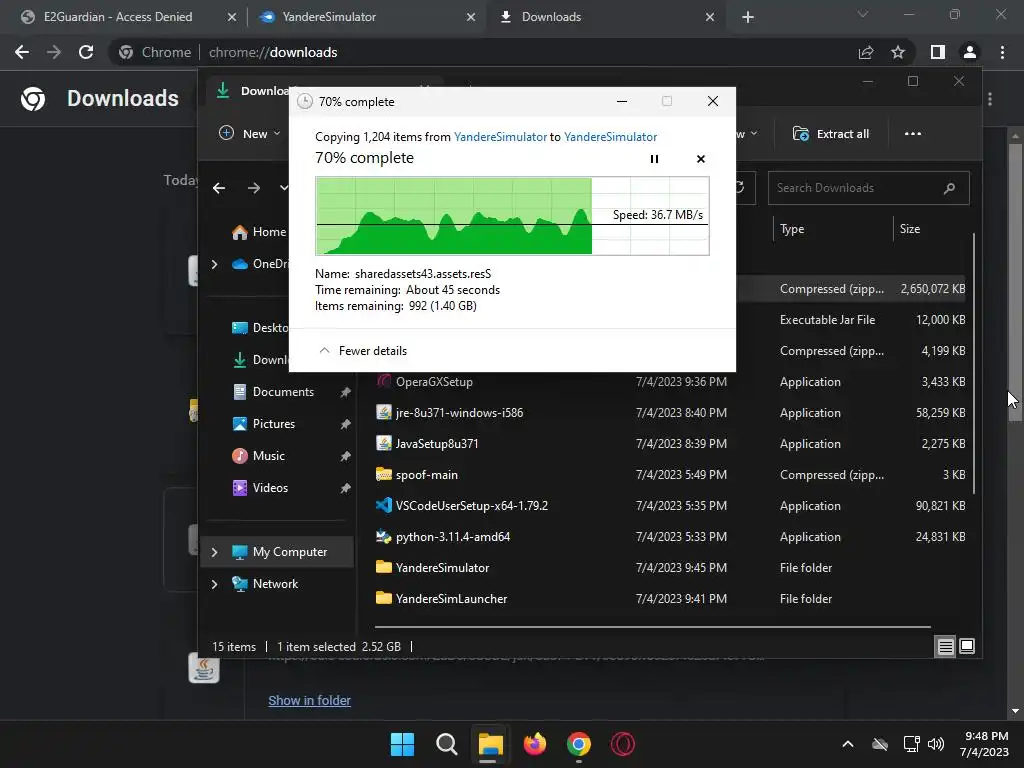Go back in Chrome
The height and width of the screenshot is (768, 1024).
tap(22, 52)
